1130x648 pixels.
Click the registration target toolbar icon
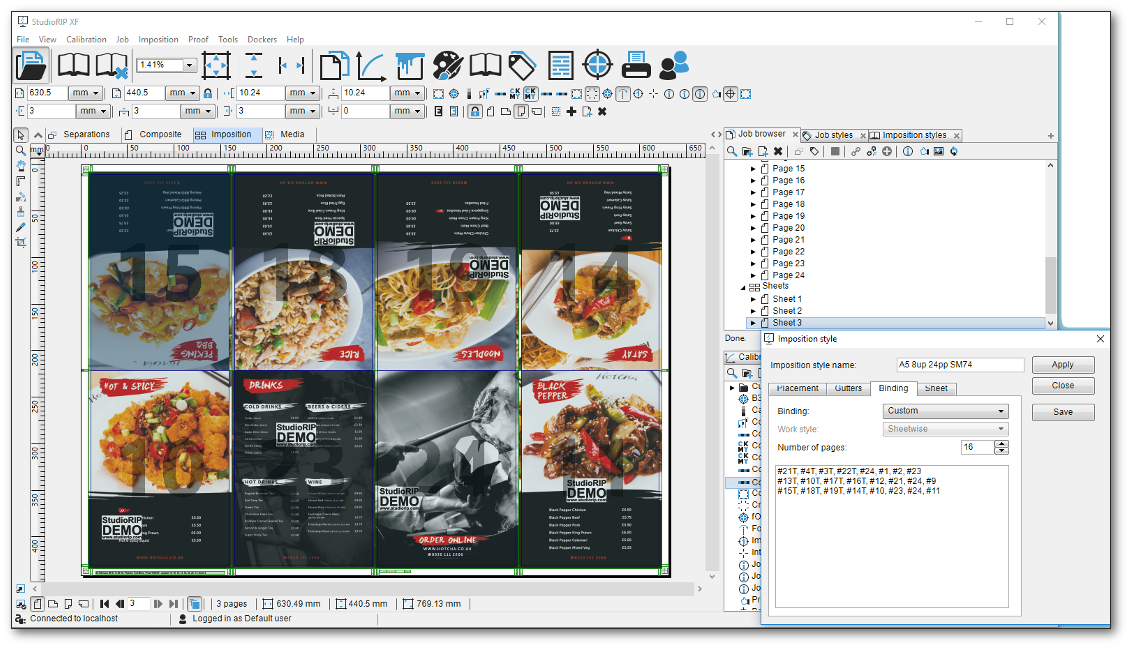[x=597, y=64]
